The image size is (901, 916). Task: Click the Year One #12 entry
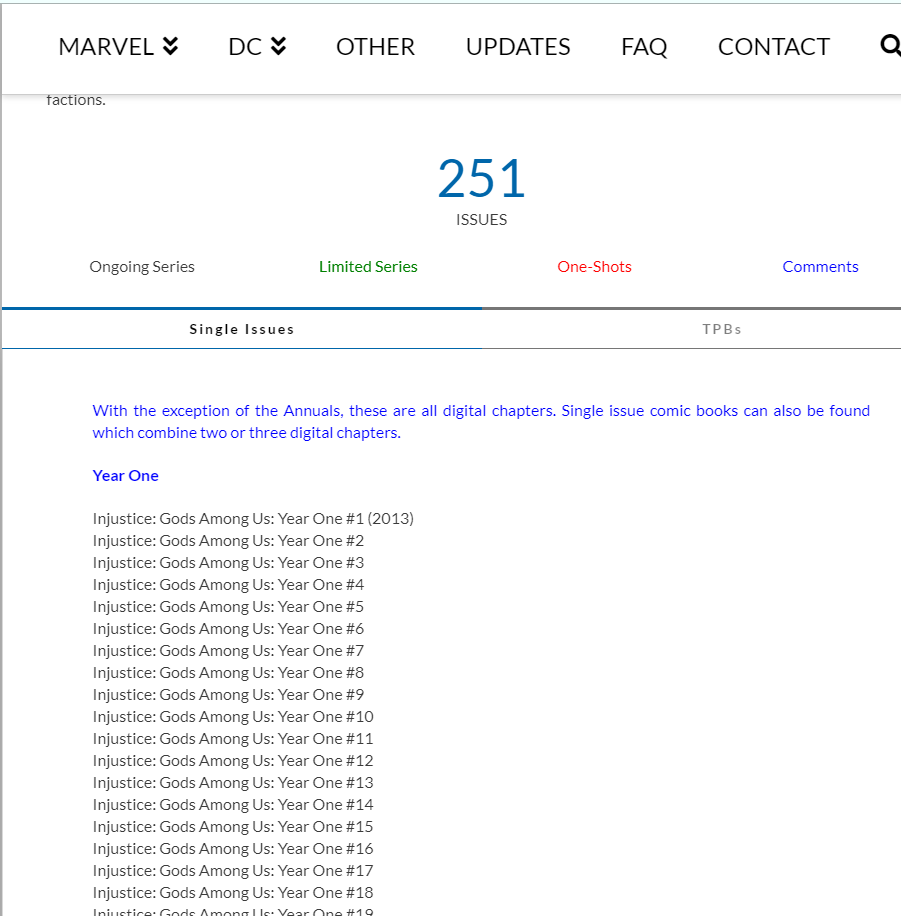tap(233, 761)
